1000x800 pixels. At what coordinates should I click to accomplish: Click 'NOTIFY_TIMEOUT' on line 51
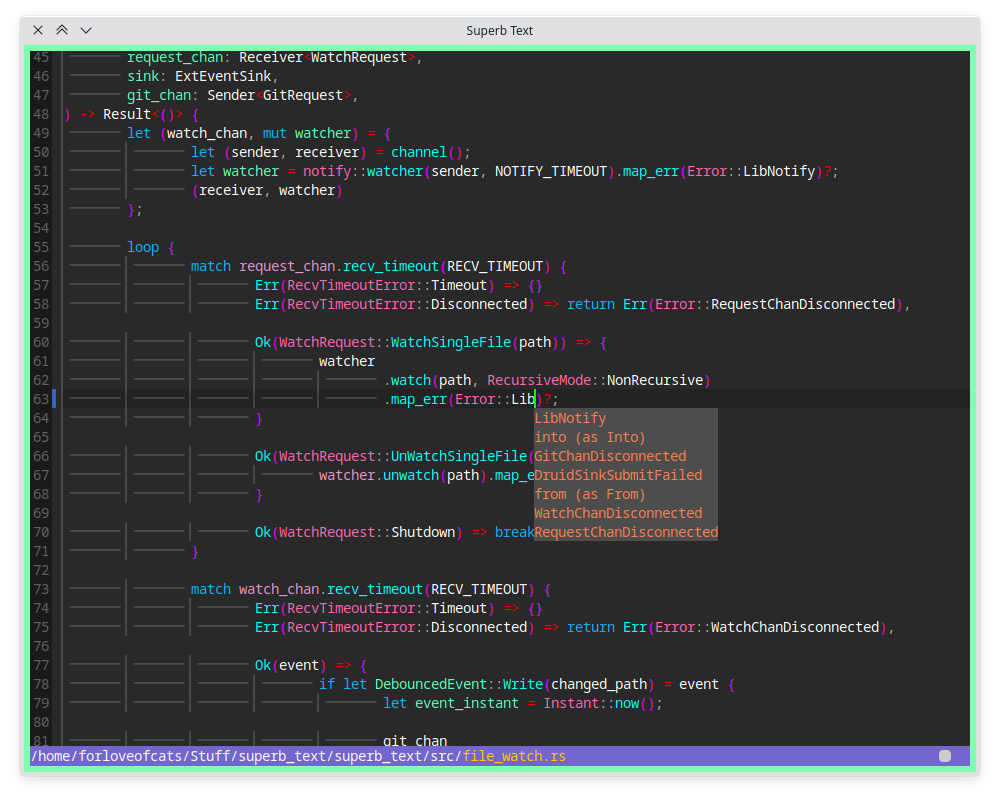click(x=551, y=172)
